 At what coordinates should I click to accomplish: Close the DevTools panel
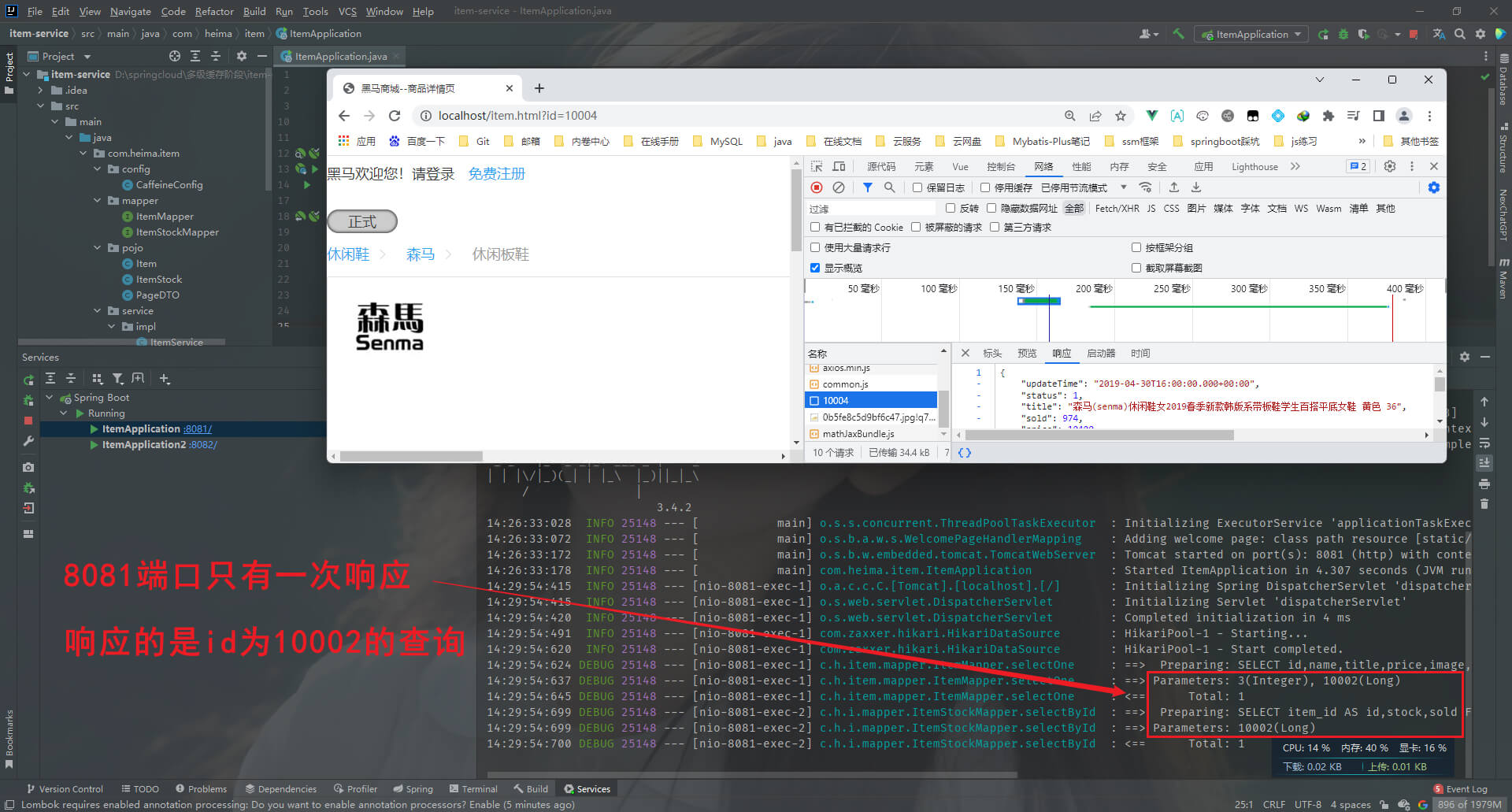[1434, 166]
